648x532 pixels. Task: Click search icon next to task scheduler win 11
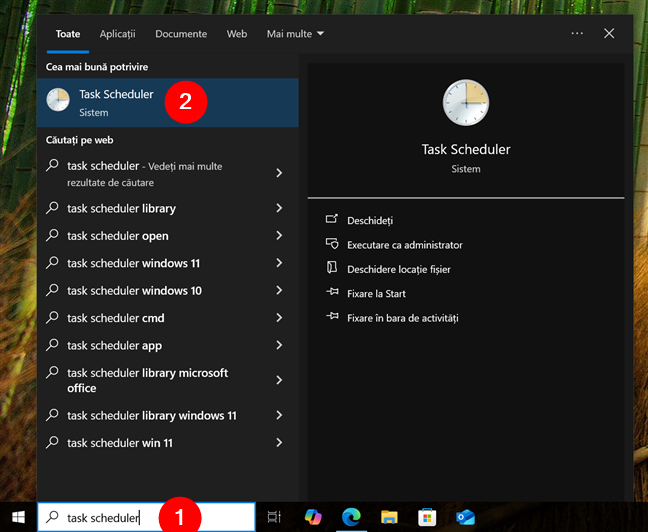tap(52, 442)
